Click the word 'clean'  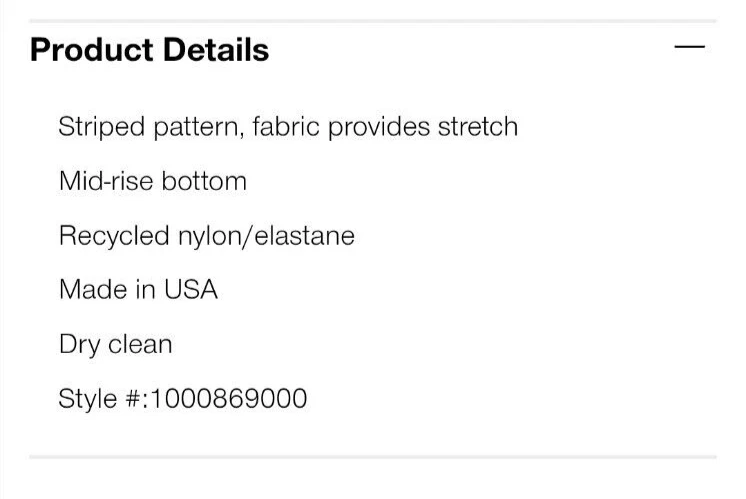point(139,344)
